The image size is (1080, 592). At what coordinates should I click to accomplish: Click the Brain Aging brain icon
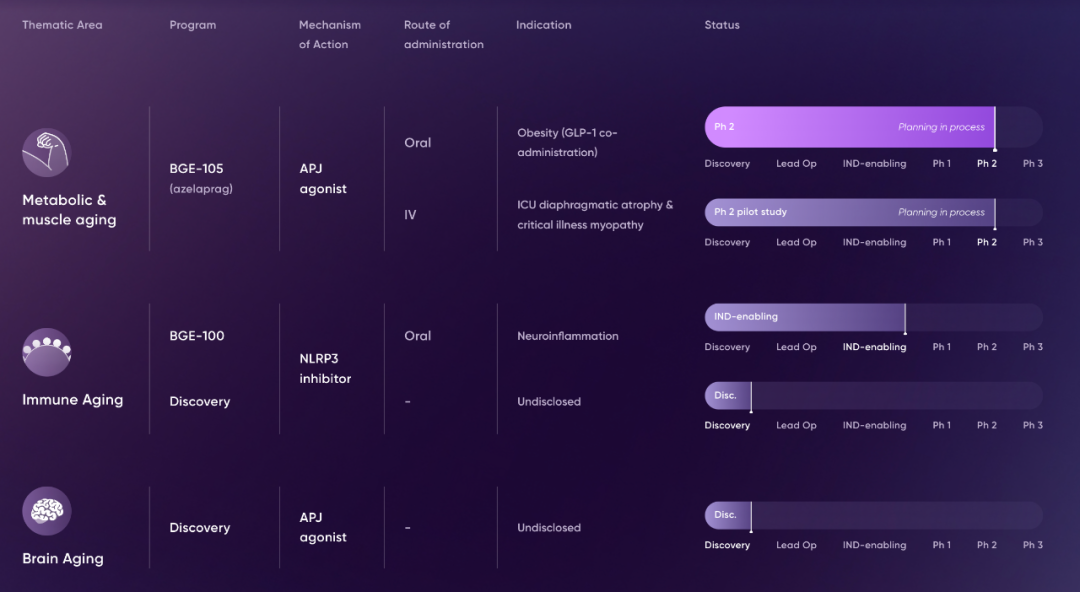(46, 511)
